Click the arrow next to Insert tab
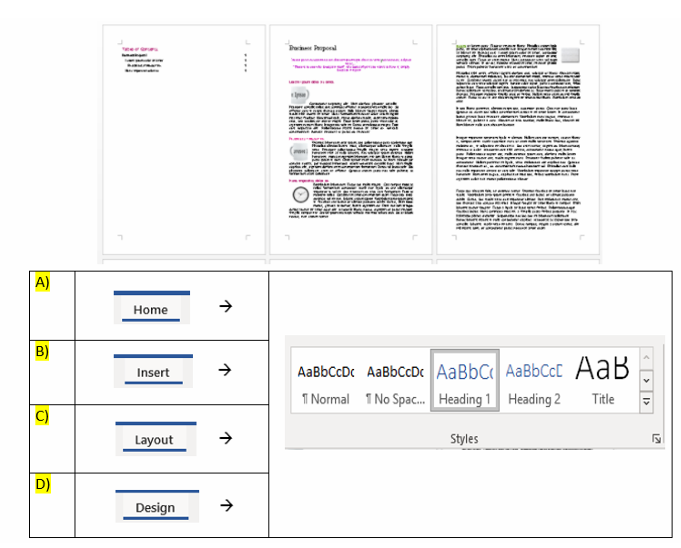Screen dimensions: 681x548 point(226,371)
